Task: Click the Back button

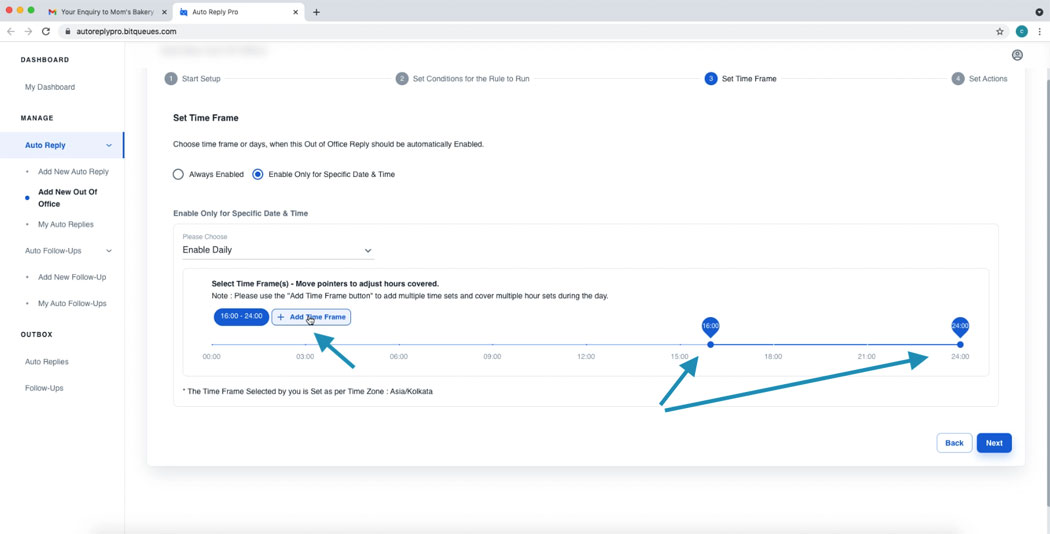Action: (954, 443)
